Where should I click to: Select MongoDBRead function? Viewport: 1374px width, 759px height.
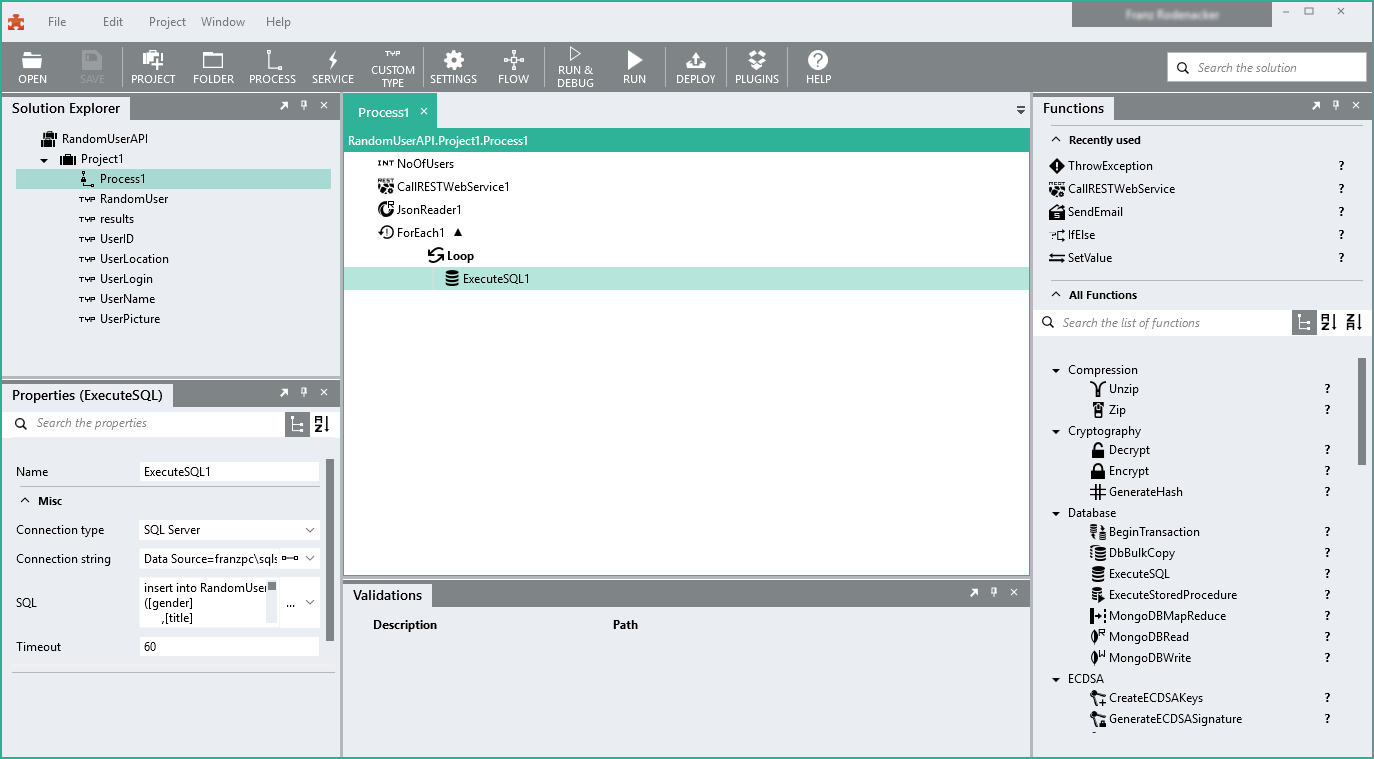[1149, 637]
